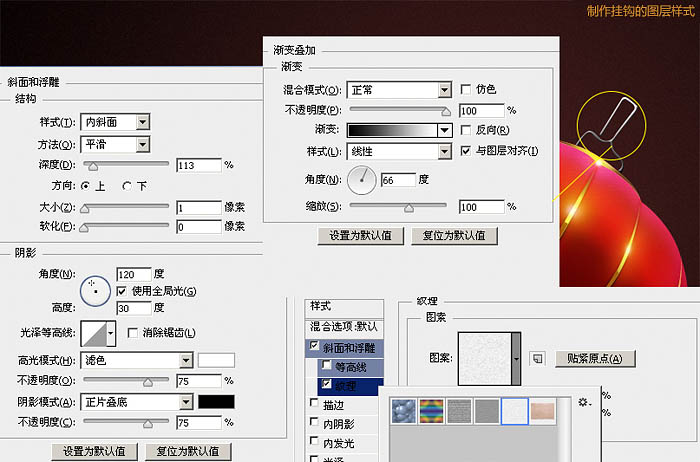Click the 贴紧原点 button
This screenshot has width=700, height=462.
(595, 358)
